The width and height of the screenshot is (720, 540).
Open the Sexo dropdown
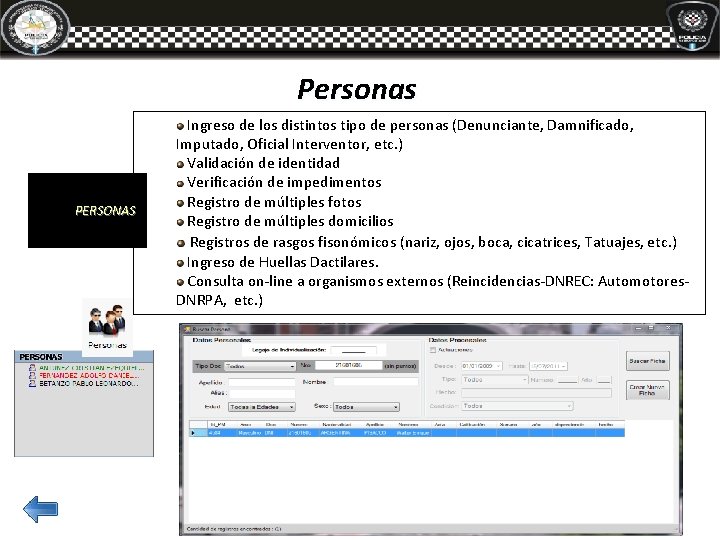(x=366, y=407)
